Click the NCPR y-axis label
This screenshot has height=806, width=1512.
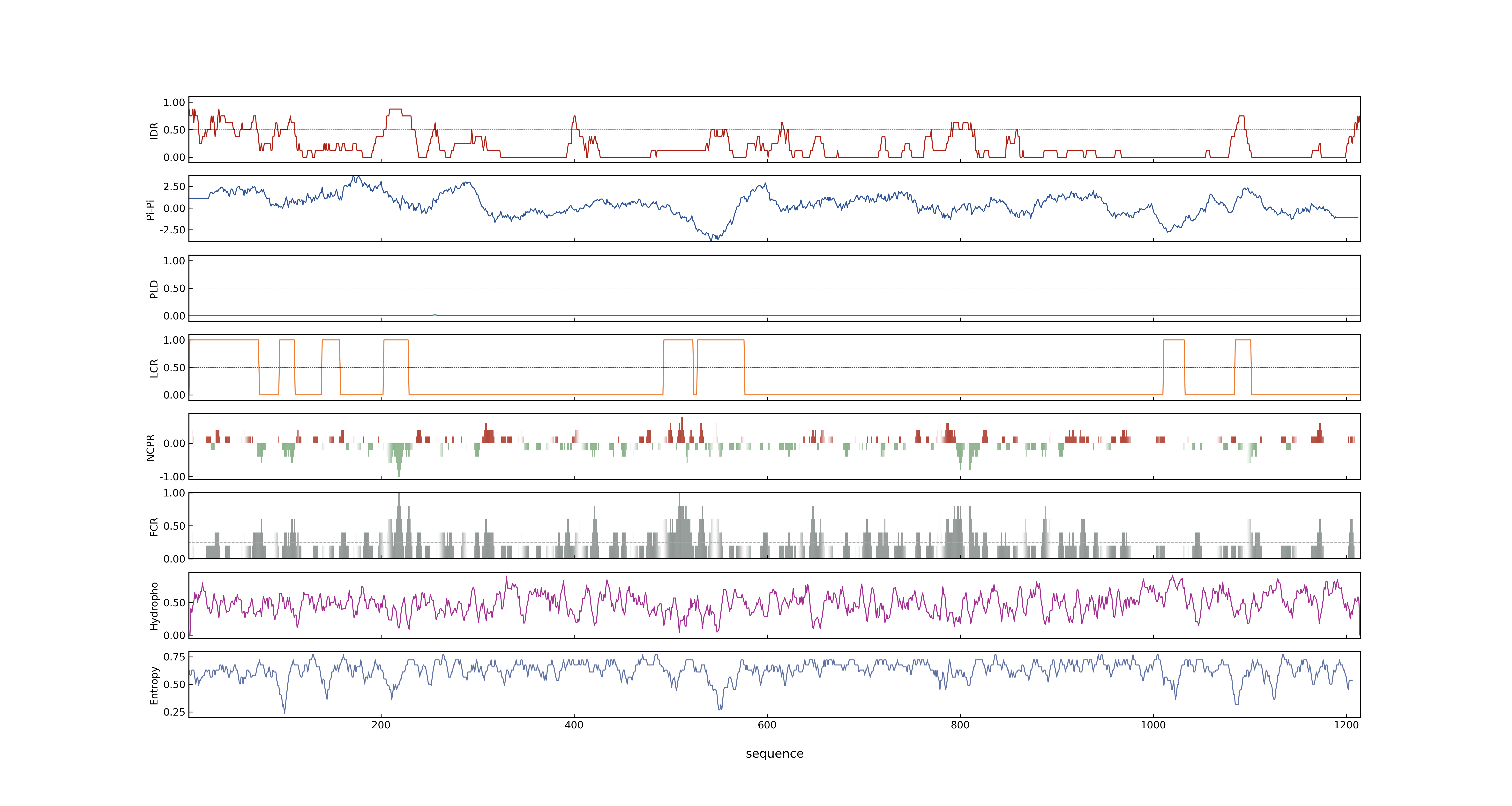(150, 448)
